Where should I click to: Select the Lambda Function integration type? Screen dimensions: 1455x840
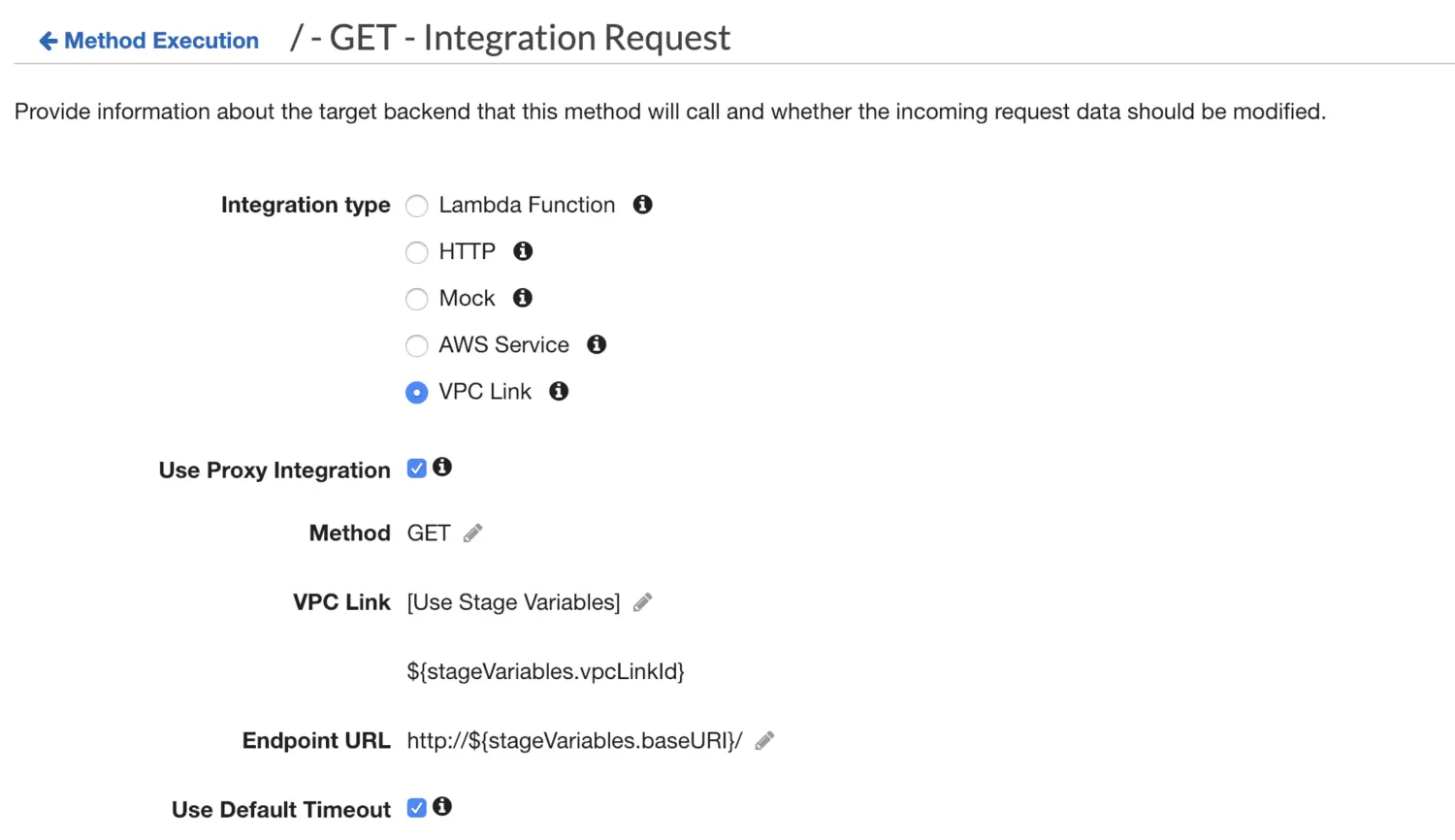point(416,206)
